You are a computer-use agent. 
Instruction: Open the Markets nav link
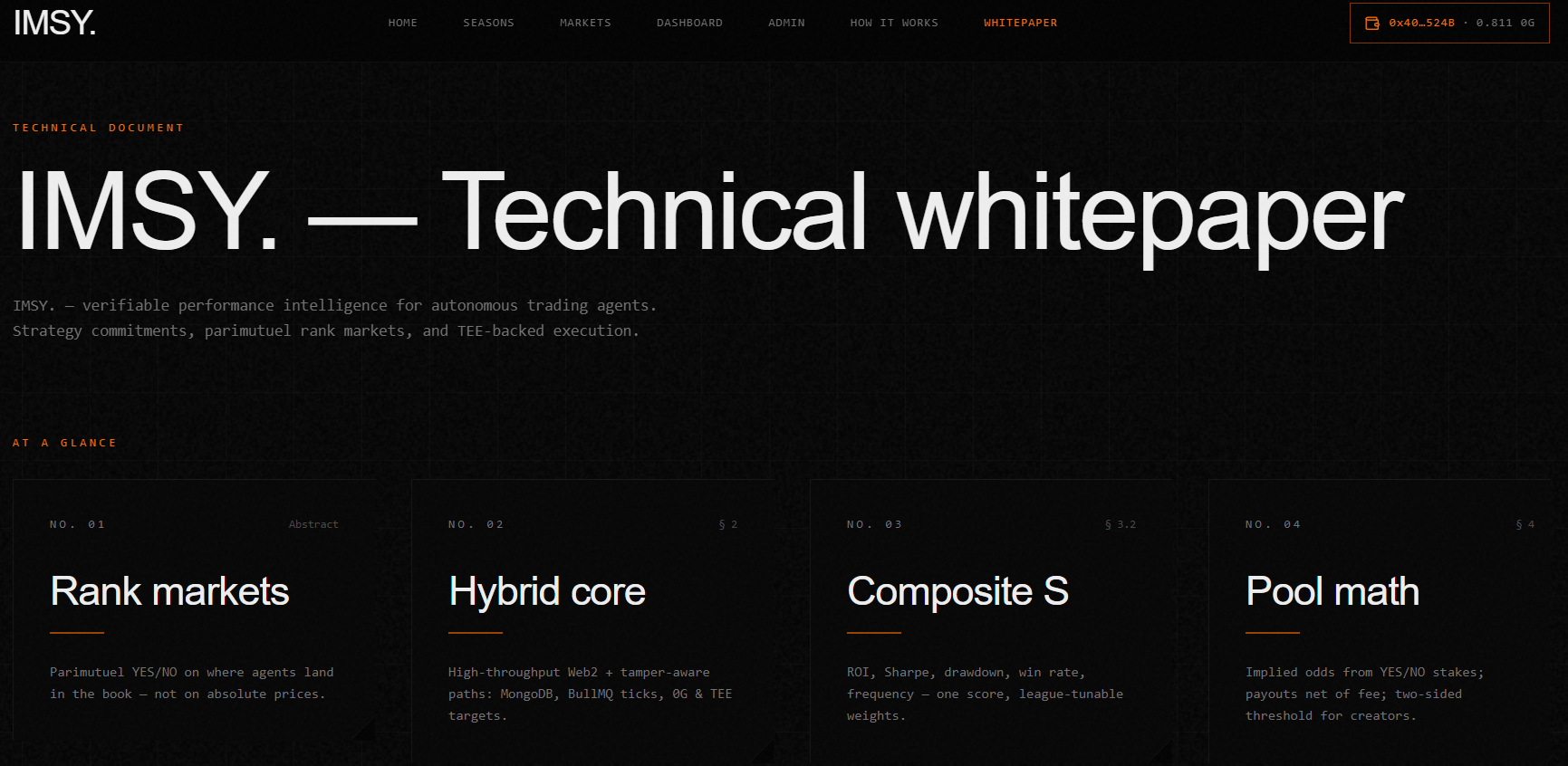[x=585, y=23]
